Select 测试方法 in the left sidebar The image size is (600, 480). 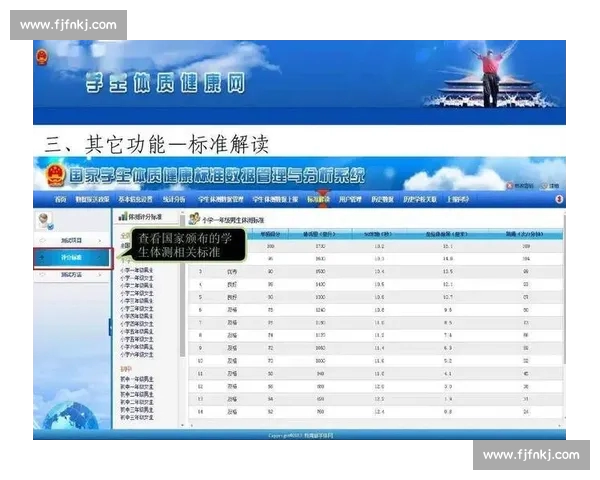(71, 275)
